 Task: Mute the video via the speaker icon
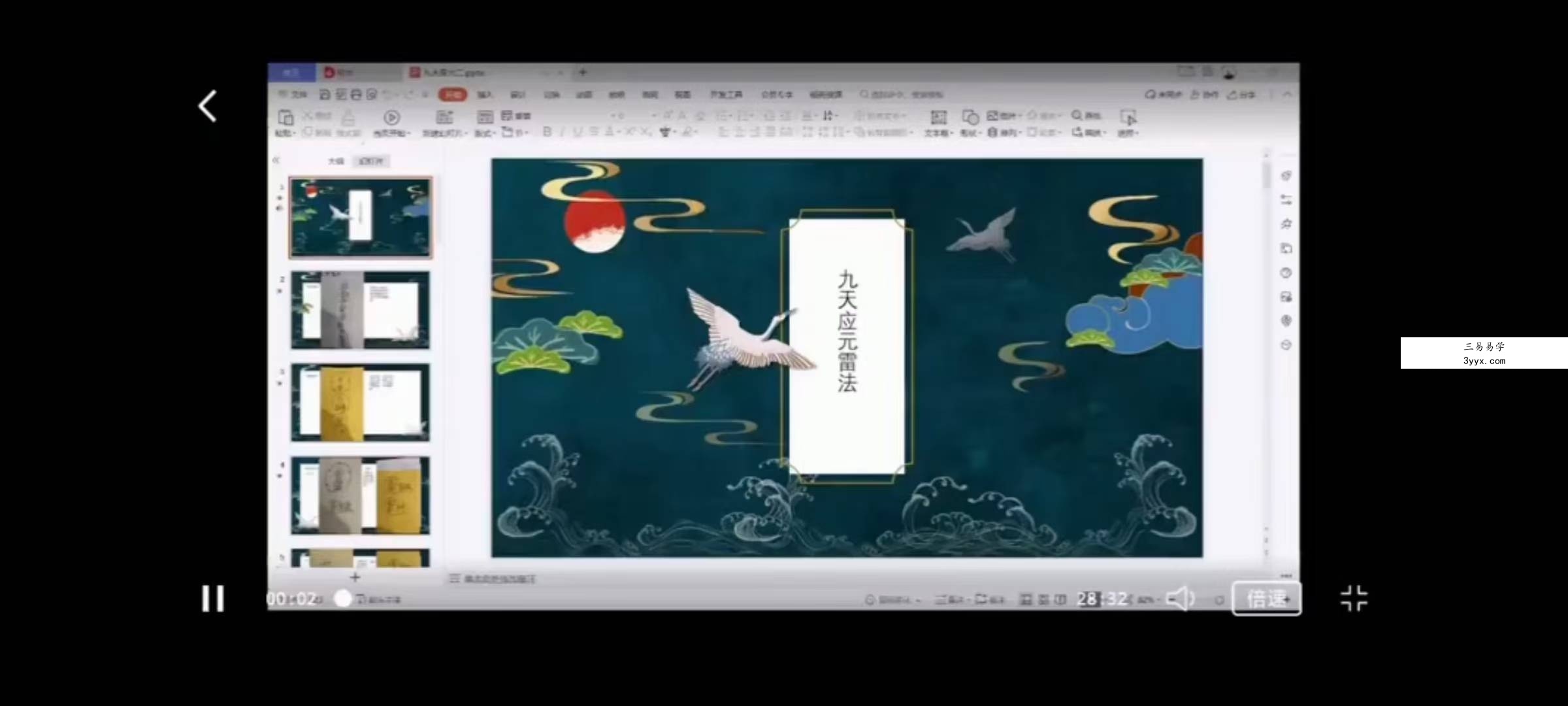coord(1180,598)
